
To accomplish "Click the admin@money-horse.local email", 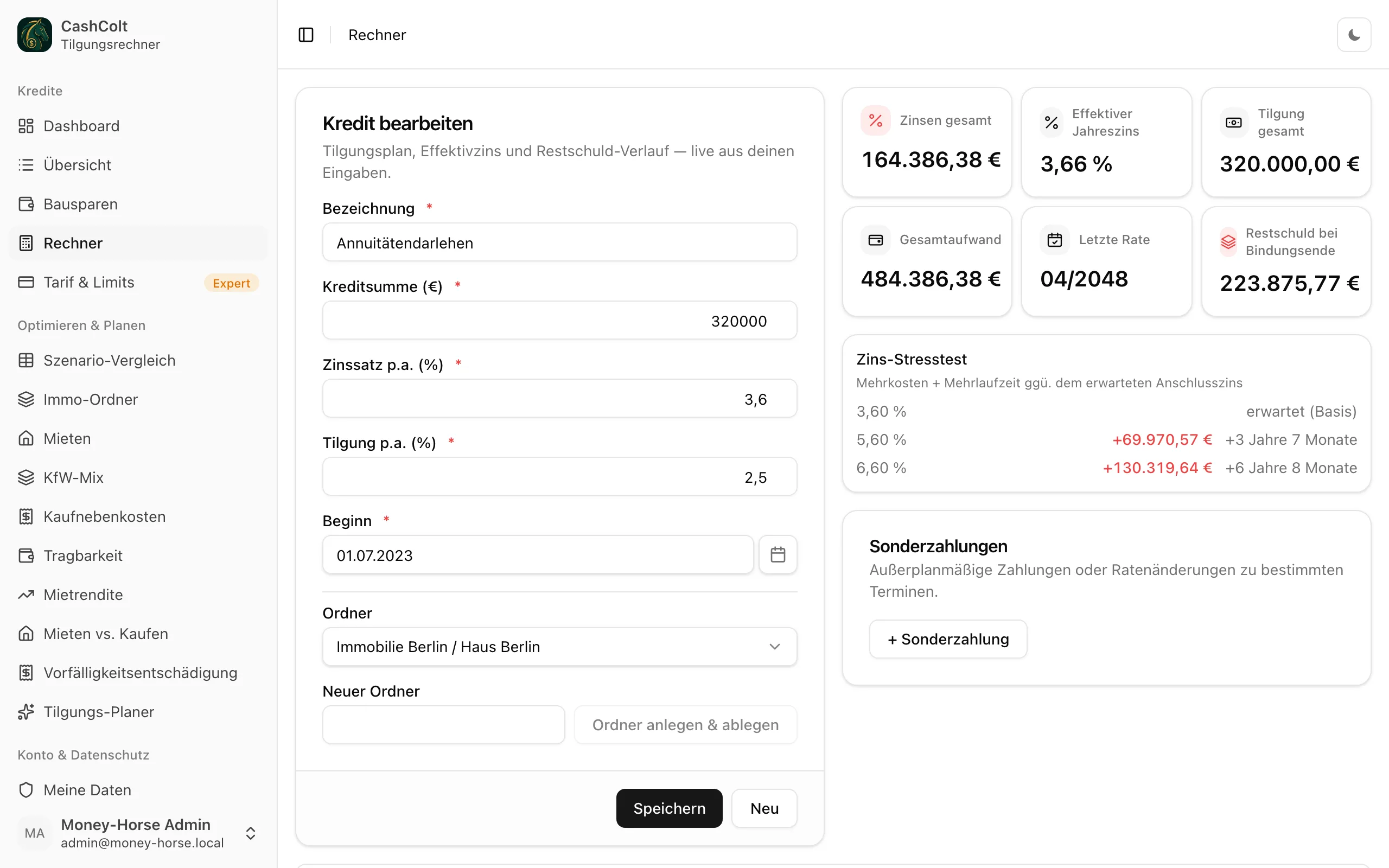I will pyautogui.click(x=142, y=843).
